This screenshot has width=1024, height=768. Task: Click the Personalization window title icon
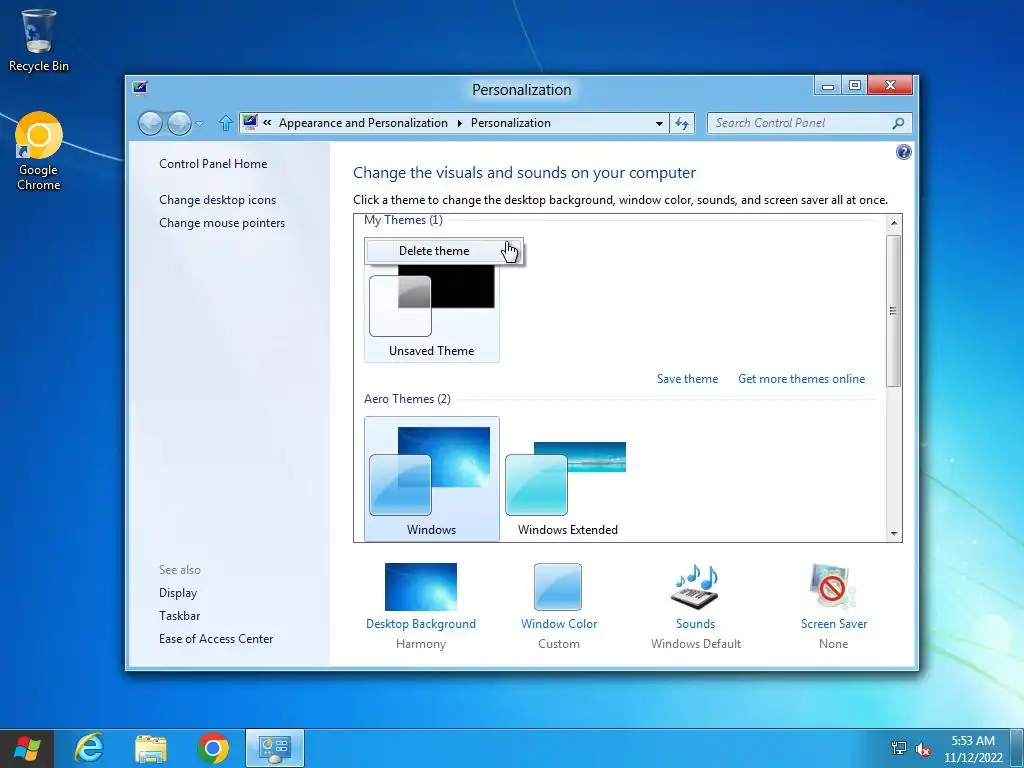pyautogui.click(x=140, y=88)
